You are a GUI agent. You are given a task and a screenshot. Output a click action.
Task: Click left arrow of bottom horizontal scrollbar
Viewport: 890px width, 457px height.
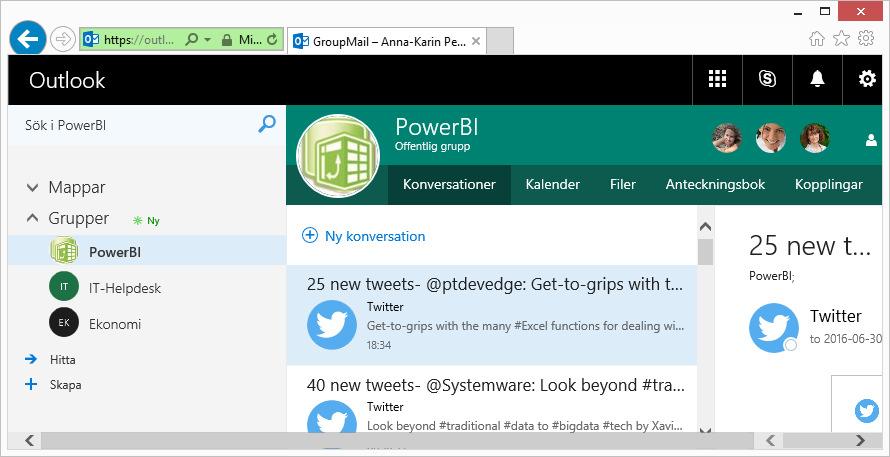(30, 440)
